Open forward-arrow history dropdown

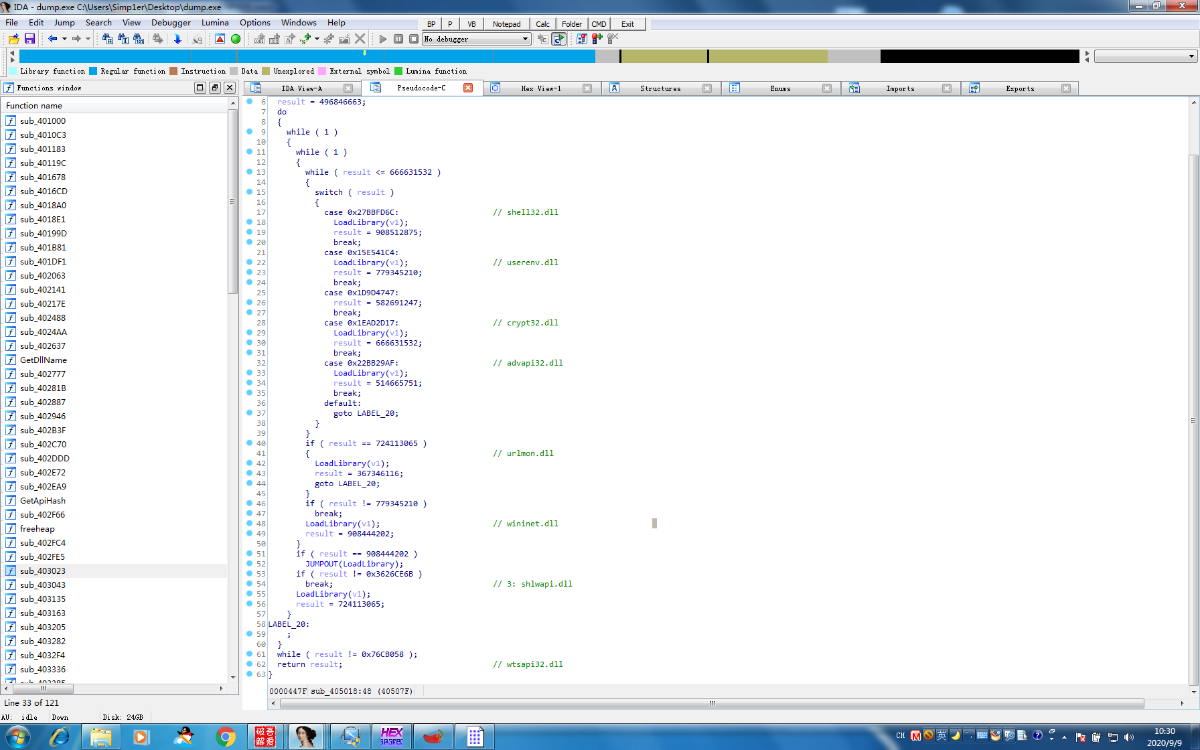87,39
